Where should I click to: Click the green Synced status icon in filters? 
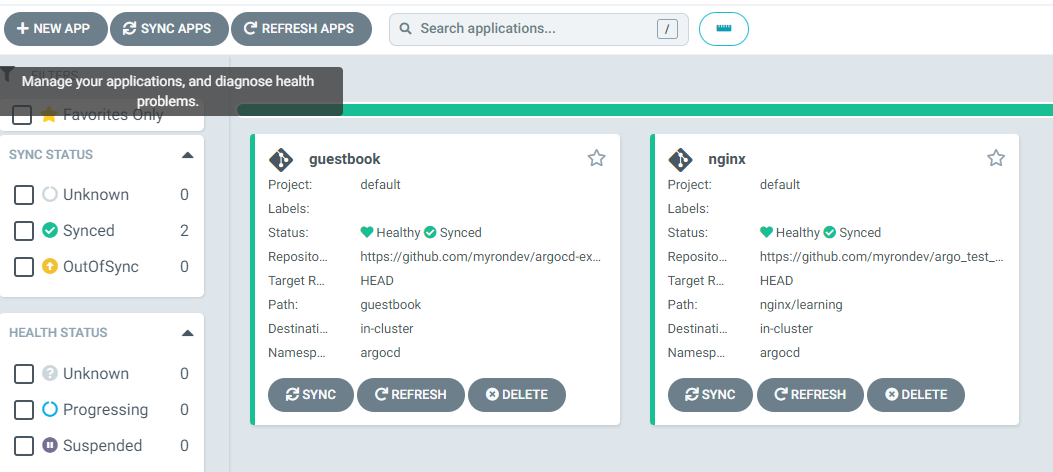[50, 230]
